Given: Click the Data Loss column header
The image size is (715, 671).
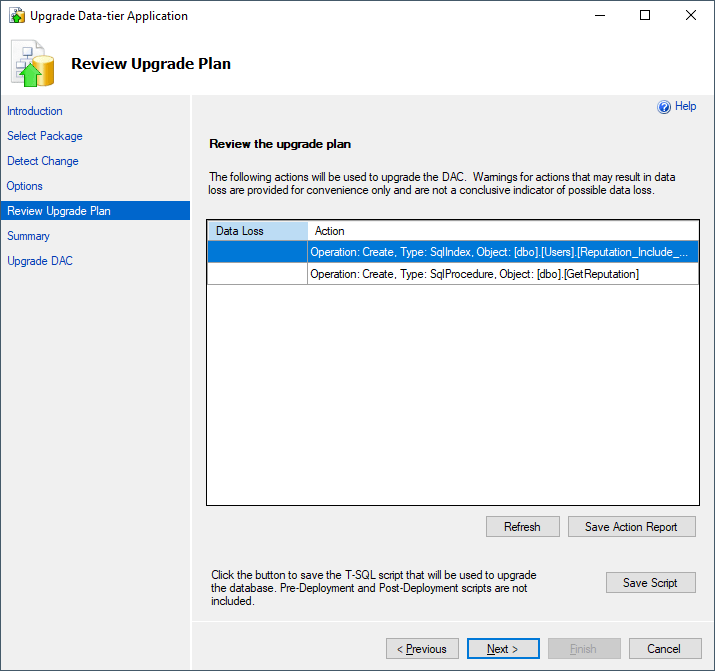Looking at the screenshot, I should (257, 231).
